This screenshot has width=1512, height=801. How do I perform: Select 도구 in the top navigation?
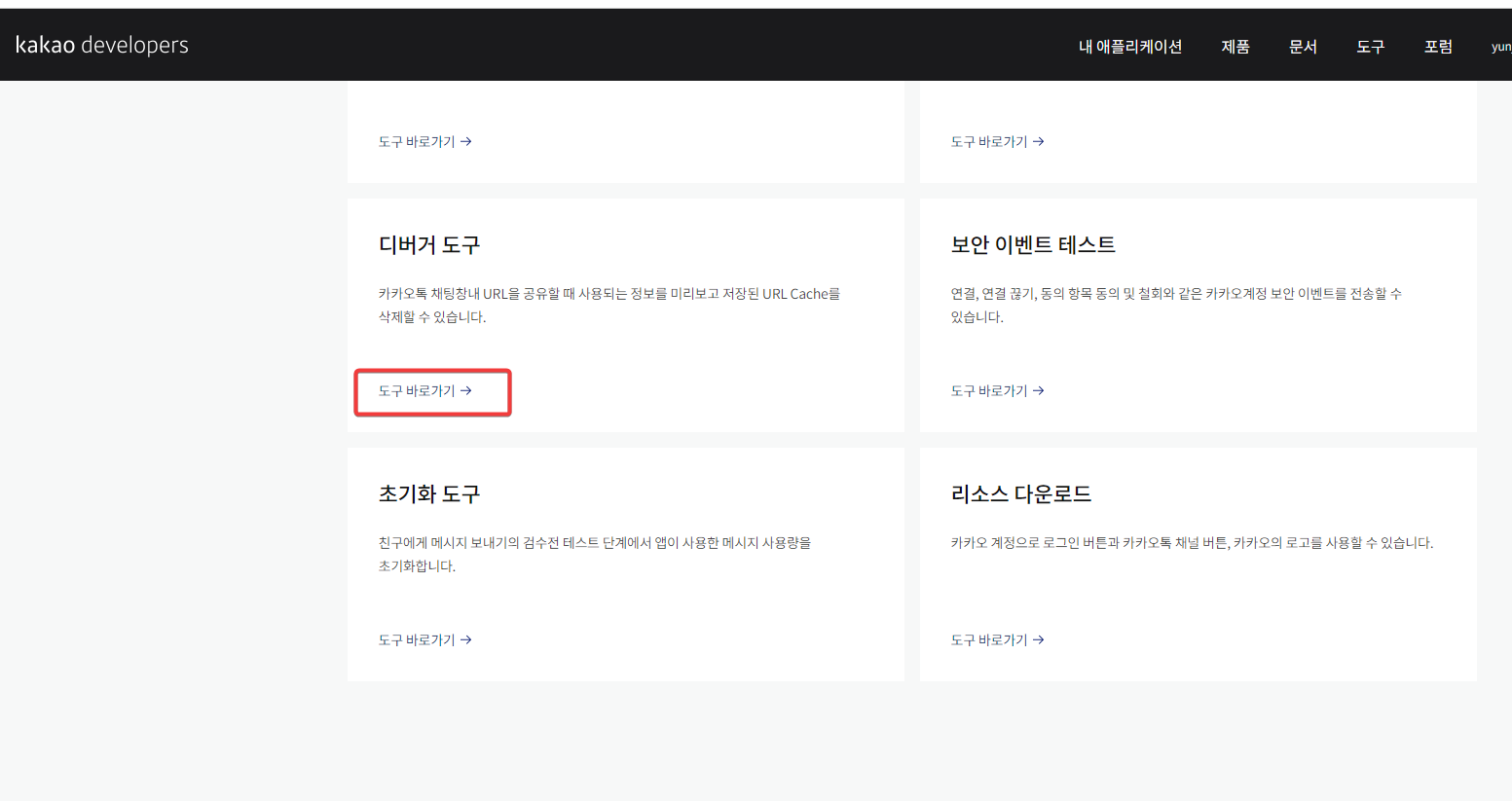click(1370, 47)
